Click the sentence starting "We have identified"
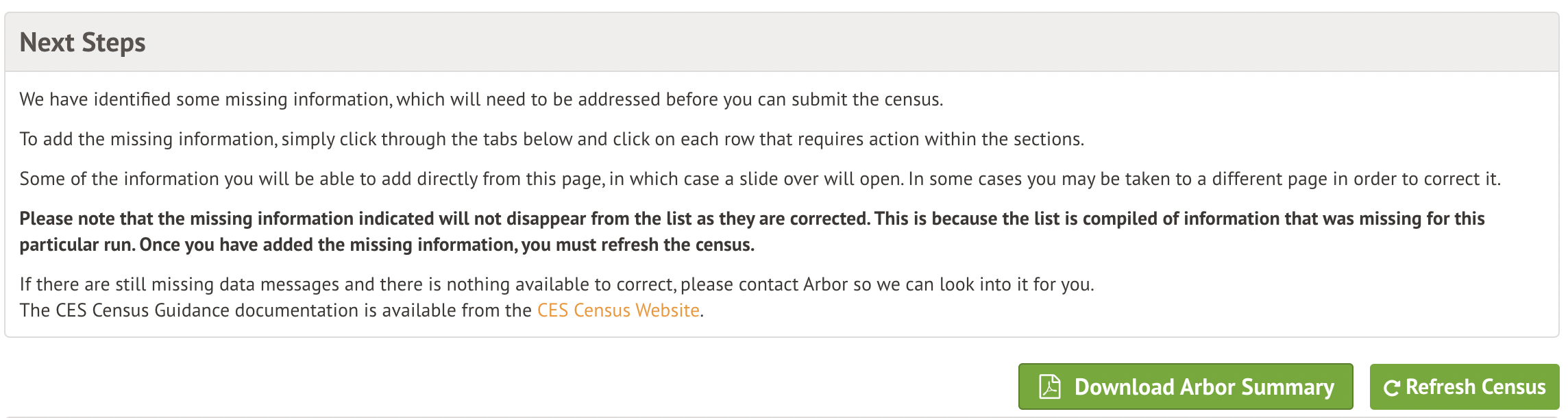 (481, 99)
